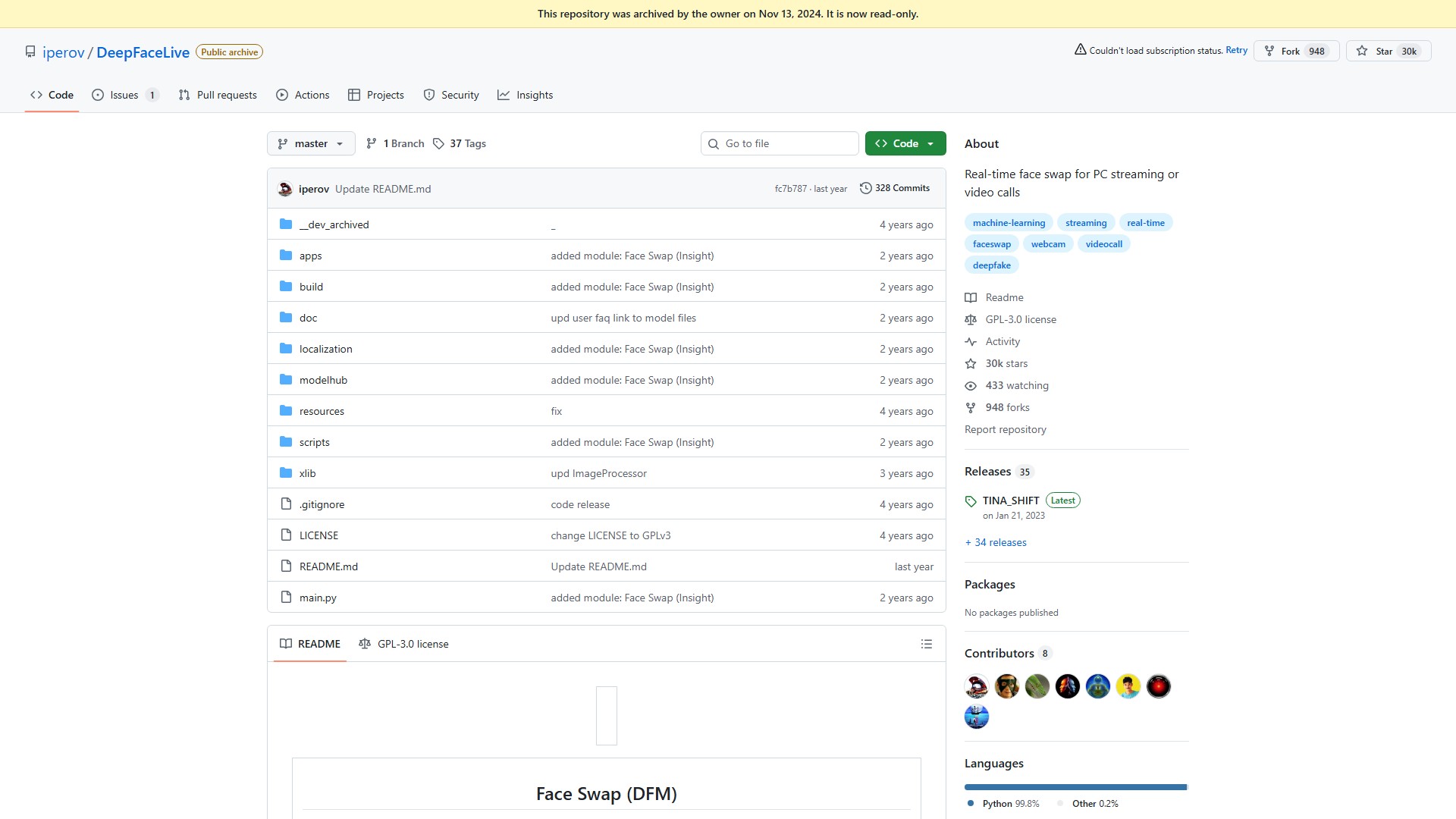
Task: Click the first contributor avatar
Action: click(x=976, y=686)
